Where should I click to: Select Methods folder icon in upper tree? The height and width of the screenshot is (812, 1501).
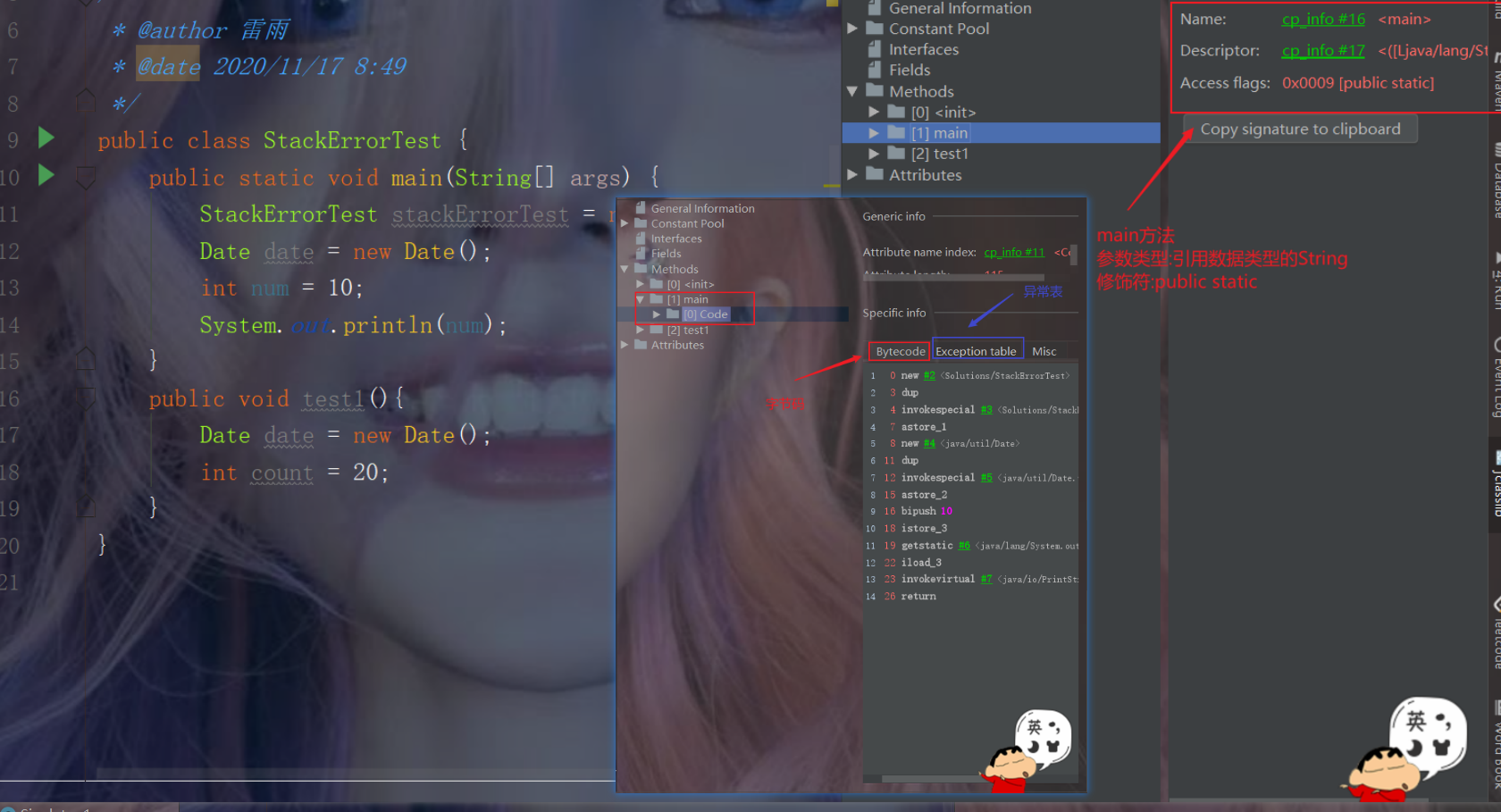point(875,90)
